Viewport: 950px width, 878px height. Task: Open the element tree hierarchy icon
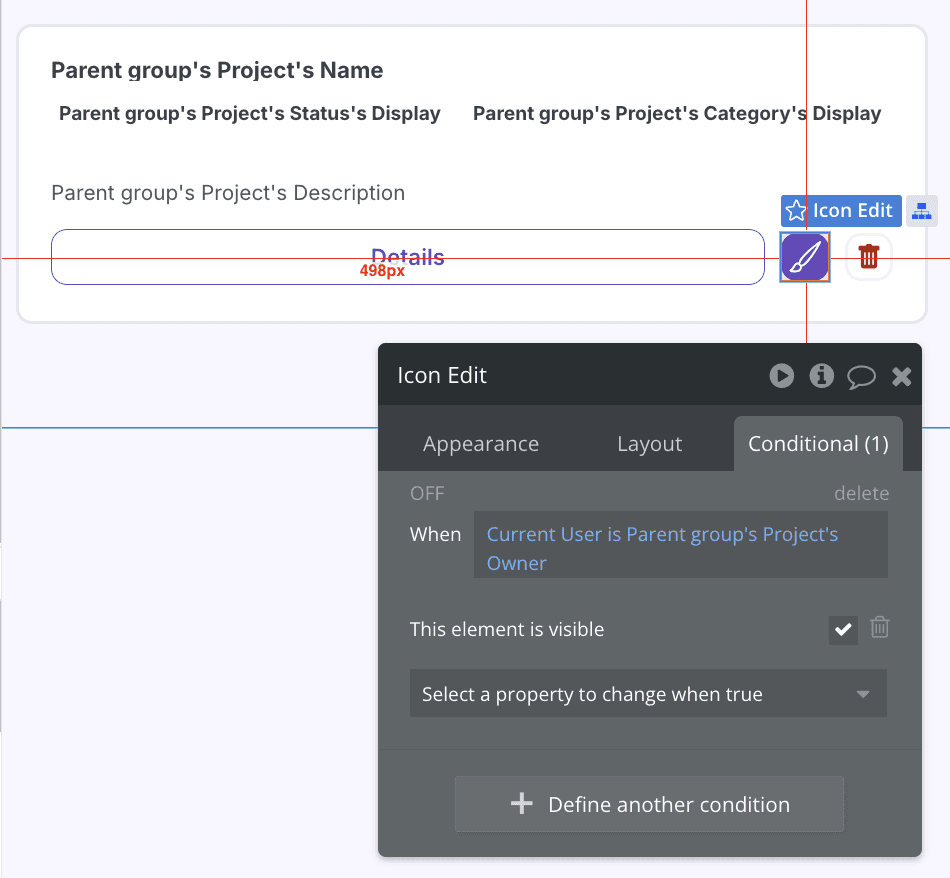tap(922, 211)
